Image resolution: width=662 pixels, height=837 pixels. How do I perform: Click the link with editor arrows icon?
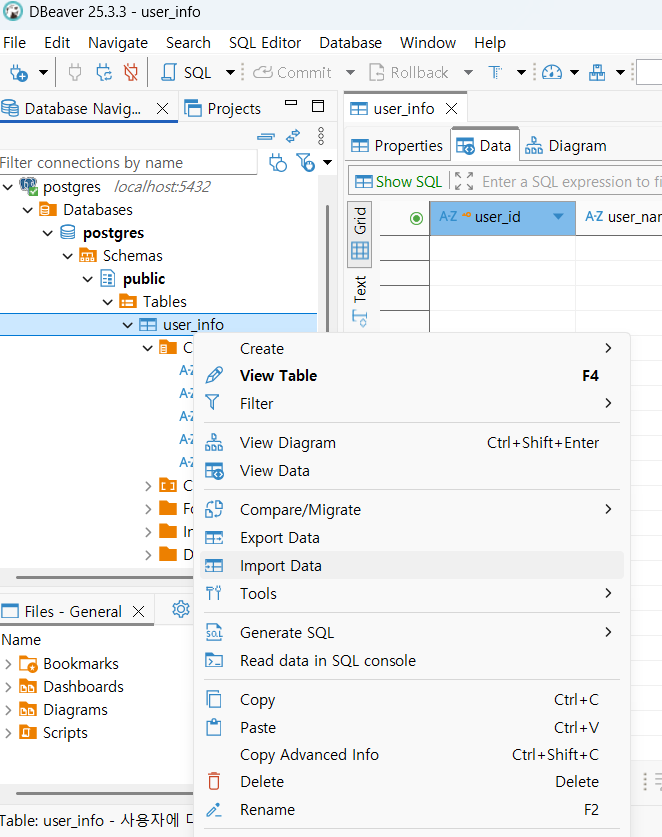(x=293, y=136)
